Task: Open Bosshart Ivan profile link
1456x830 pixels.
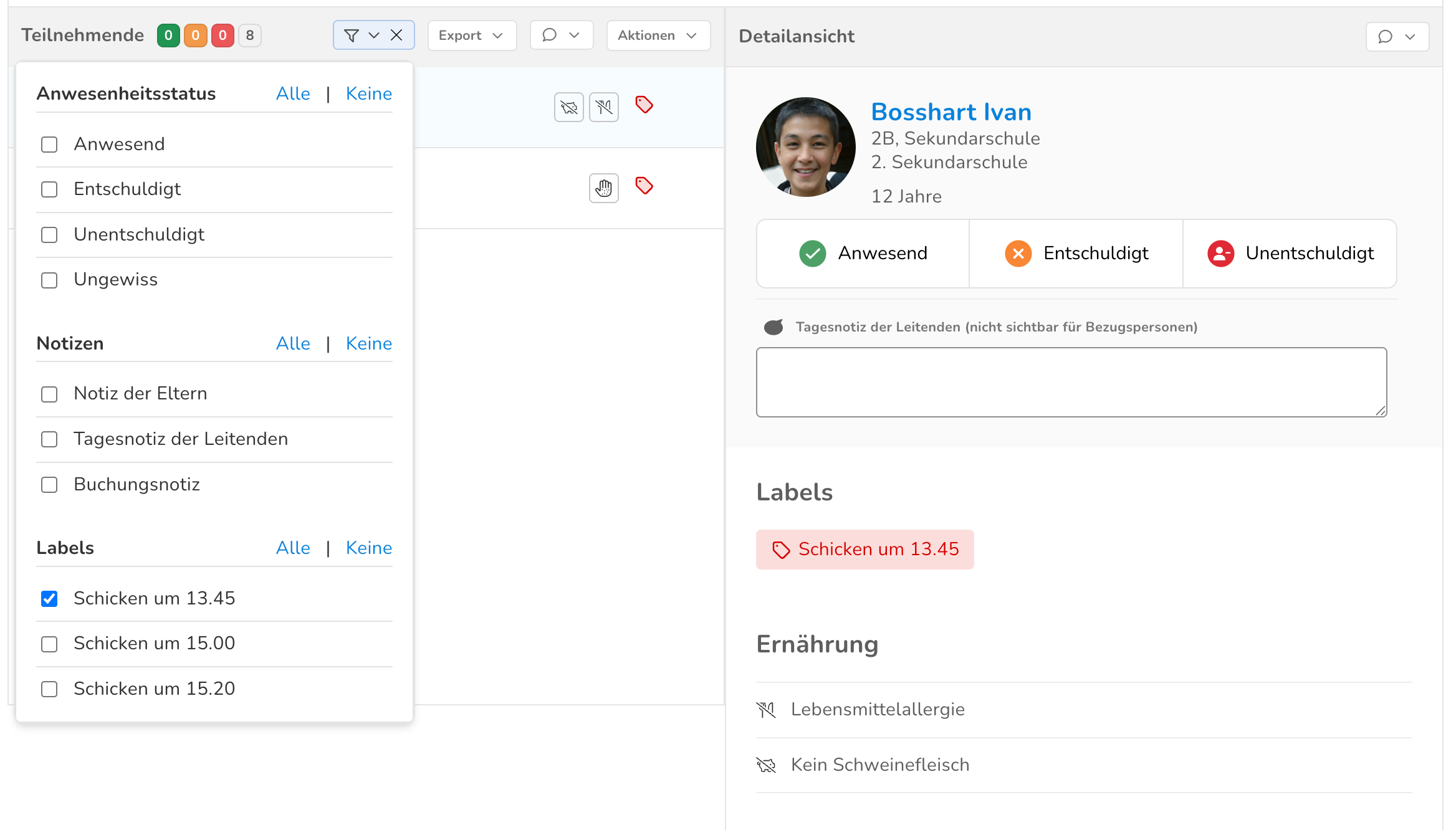Action: [x=951, y=112]
